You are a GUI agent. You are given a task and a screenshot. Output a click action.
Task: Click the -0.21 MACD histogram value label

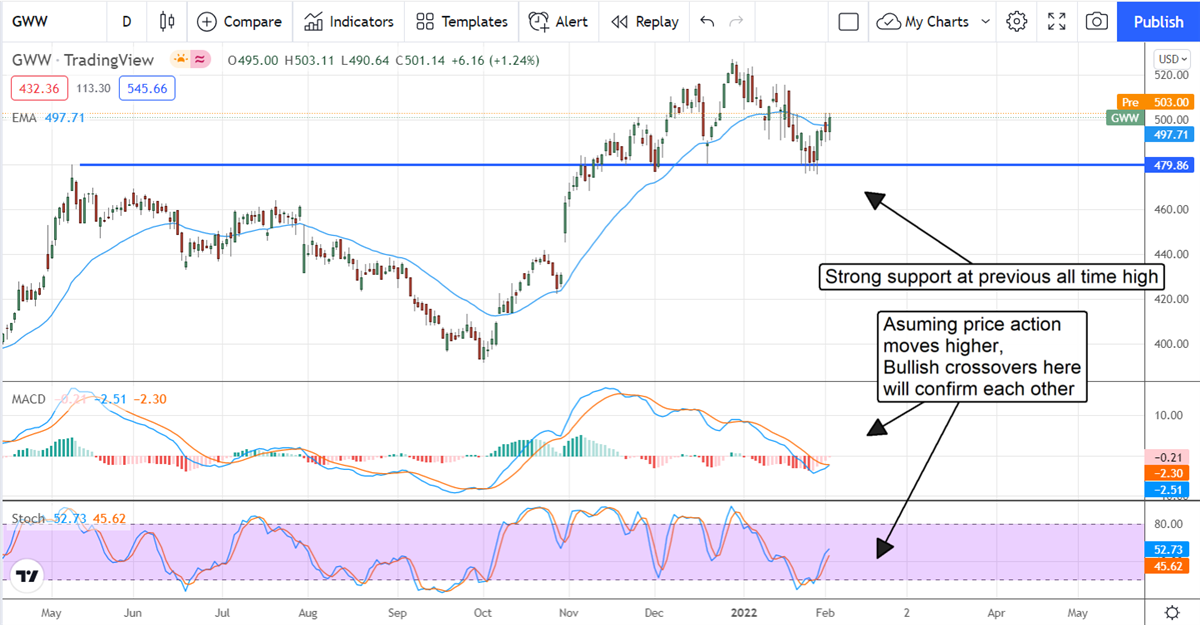1168,455
